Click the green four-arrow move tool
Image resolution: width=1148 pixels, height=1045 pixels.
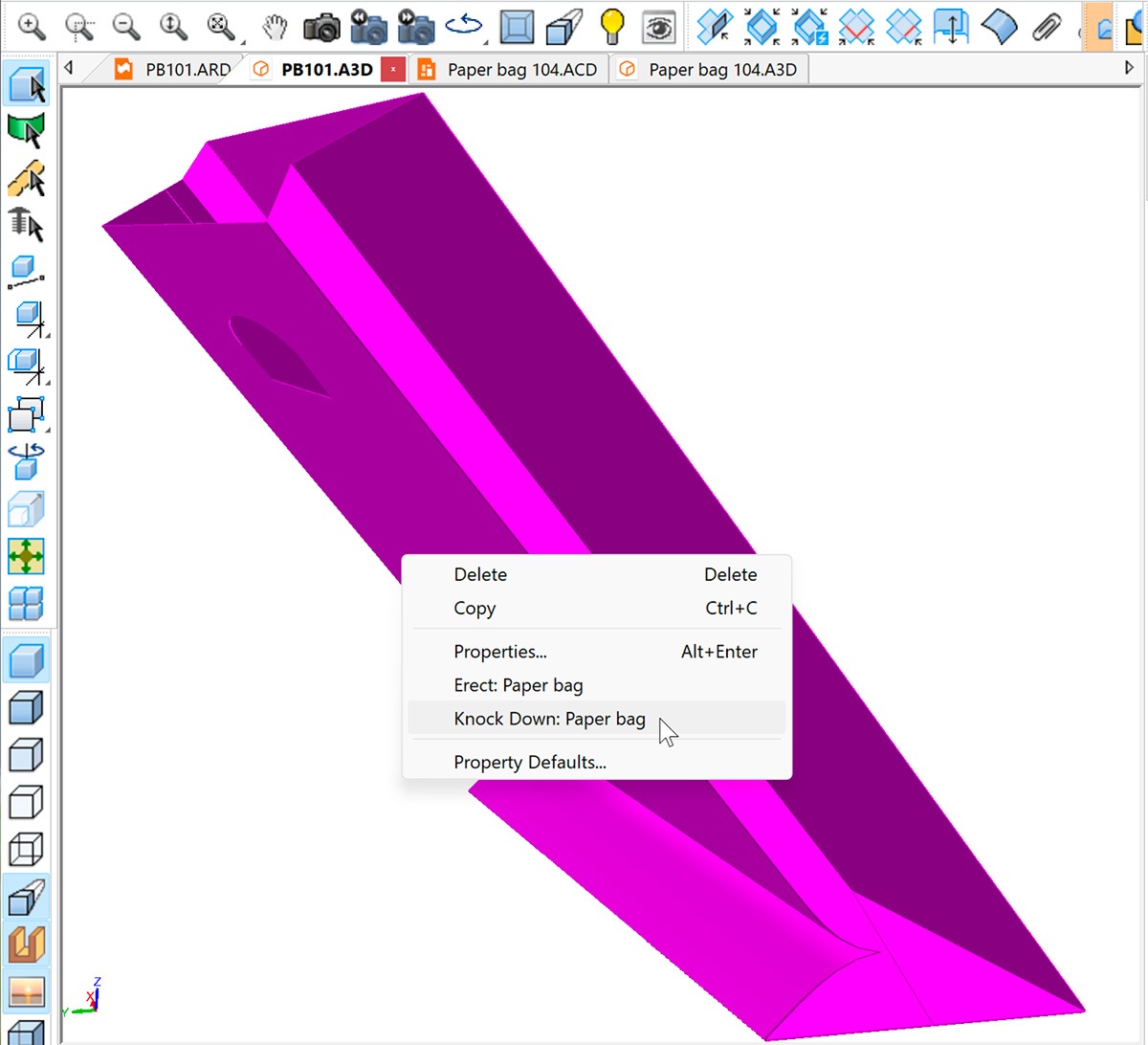coord(26,556)
